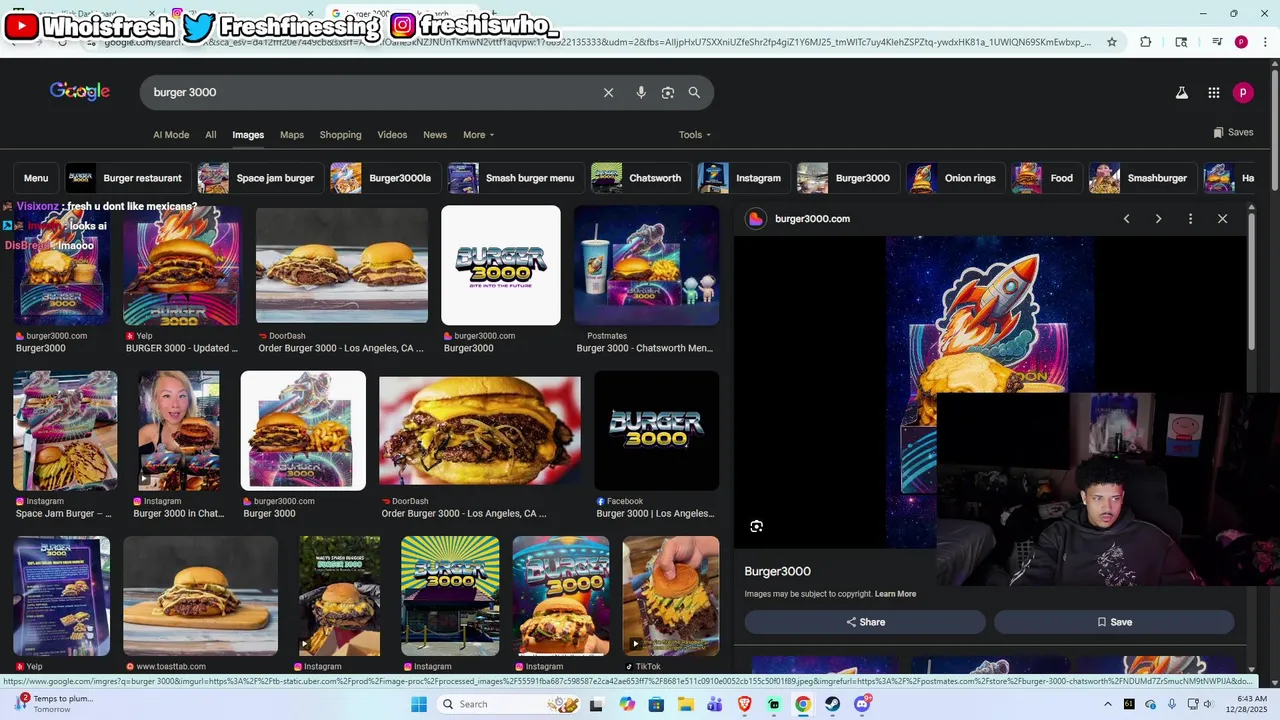The image size is (1280, 720).
Task: Open Chrome three-dot menu
Action: (x=1263, y=42)
